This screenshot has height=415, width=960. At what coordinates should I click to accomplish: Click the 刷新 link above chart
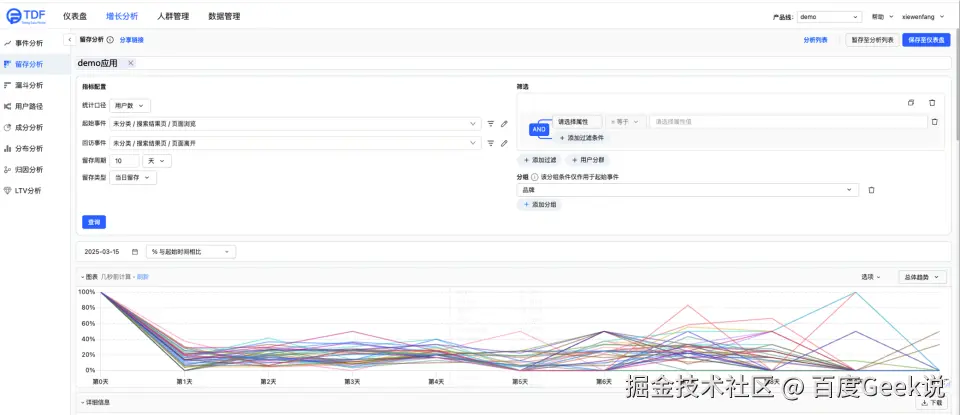[143, 277]
